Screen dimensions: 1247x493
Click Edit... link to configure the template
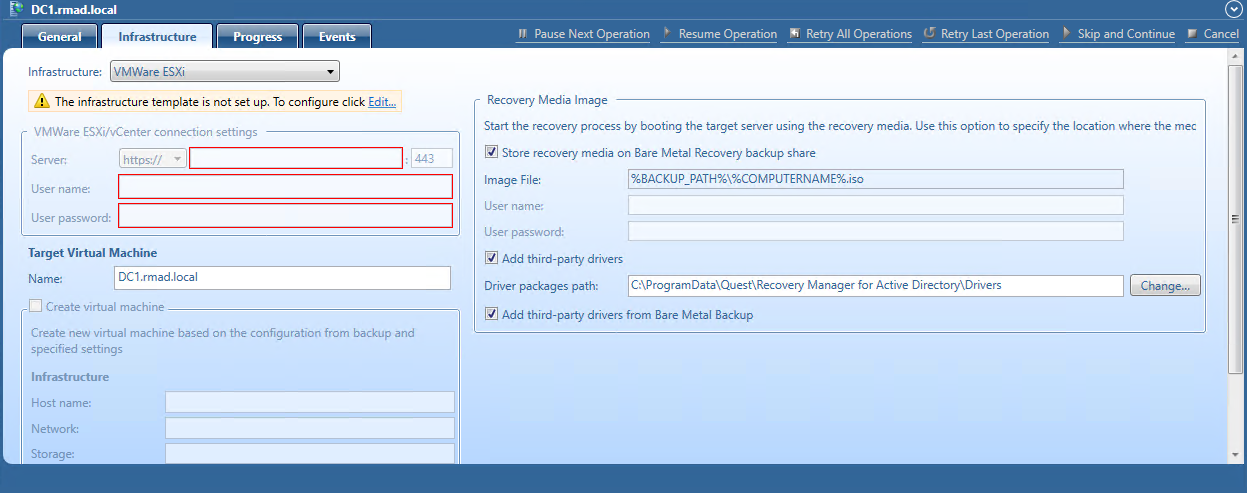(382, 102)
